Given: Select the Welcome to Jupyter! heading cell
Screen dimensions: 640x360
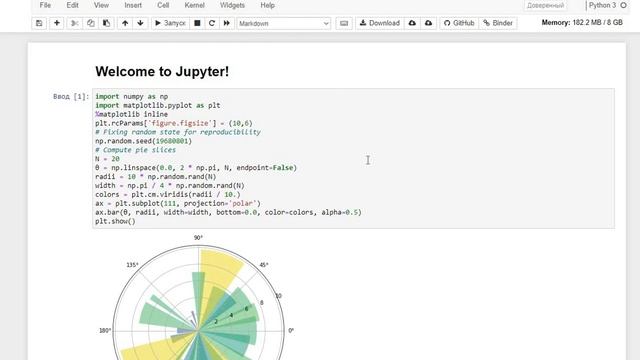Looking at the screenshot, I should point(162,71).
